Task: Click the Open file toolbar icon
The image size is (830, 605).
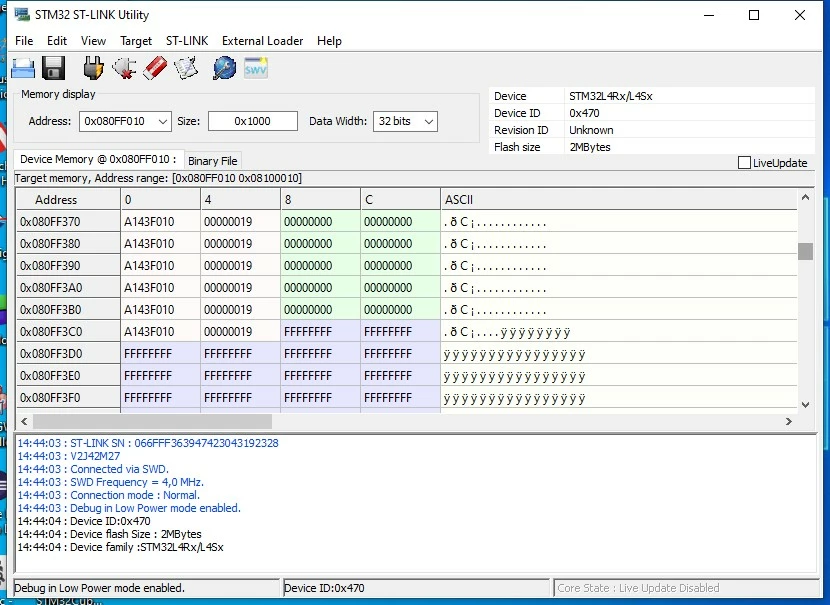Action: [x=23, y=69]
